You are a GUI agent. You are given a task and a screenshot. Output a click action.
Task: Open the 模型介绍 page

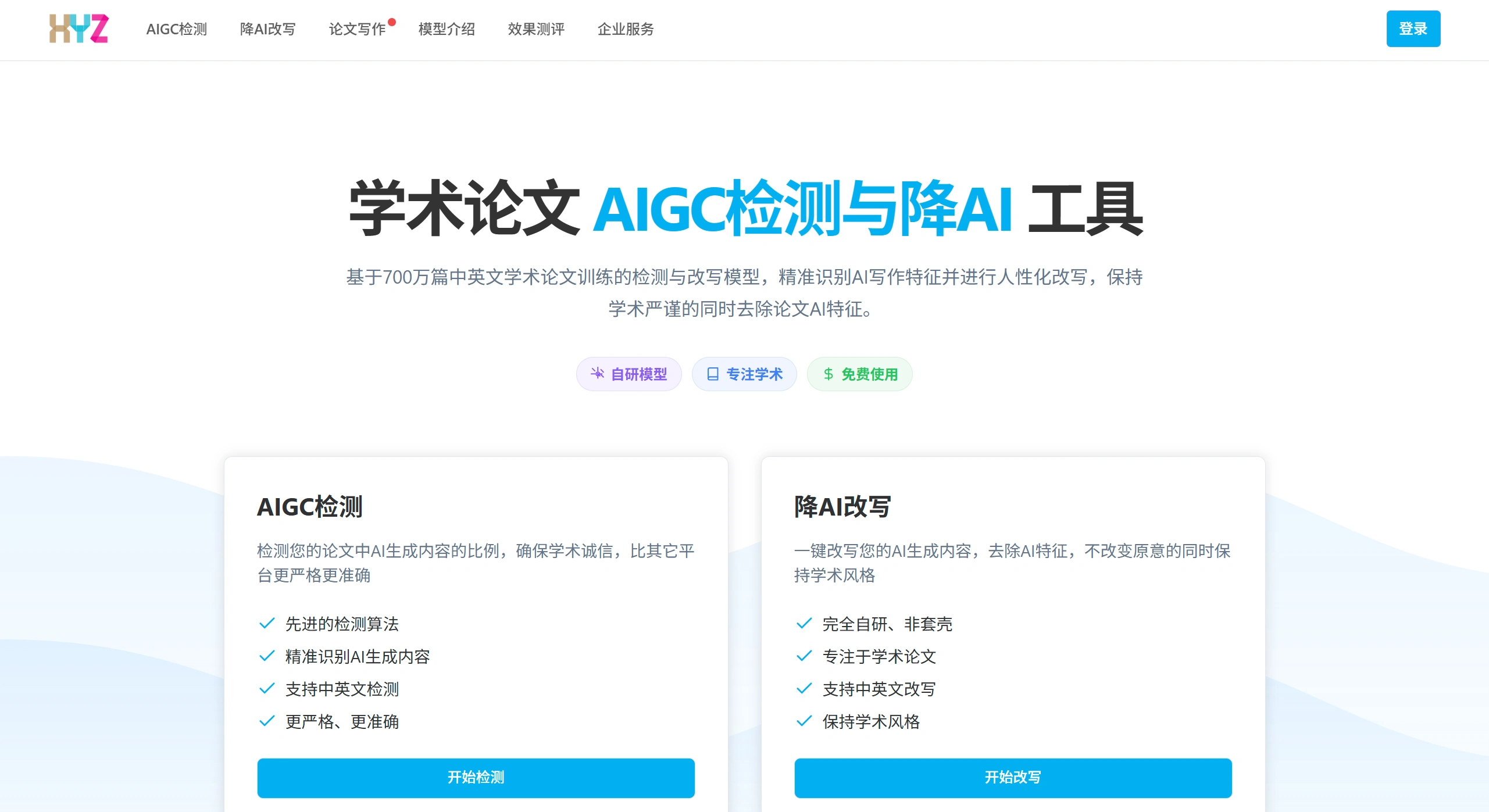(x=447, y=29)
